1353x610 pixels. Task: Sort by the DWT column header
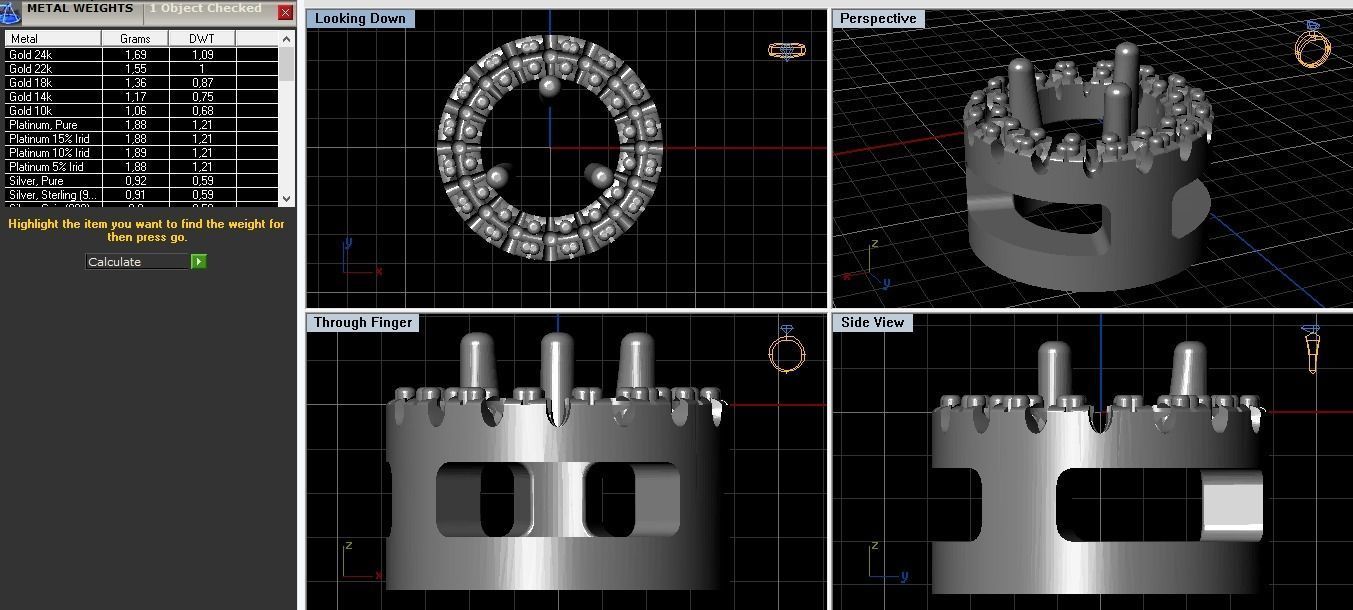[x=202, y=38]
